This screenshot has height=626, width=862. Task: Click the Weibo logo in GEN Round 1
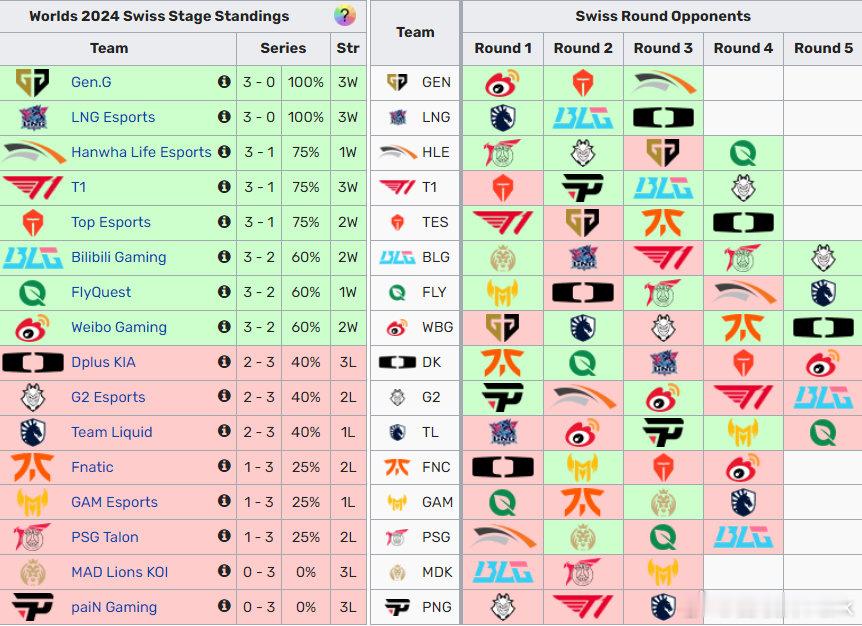tap(502, 82)
